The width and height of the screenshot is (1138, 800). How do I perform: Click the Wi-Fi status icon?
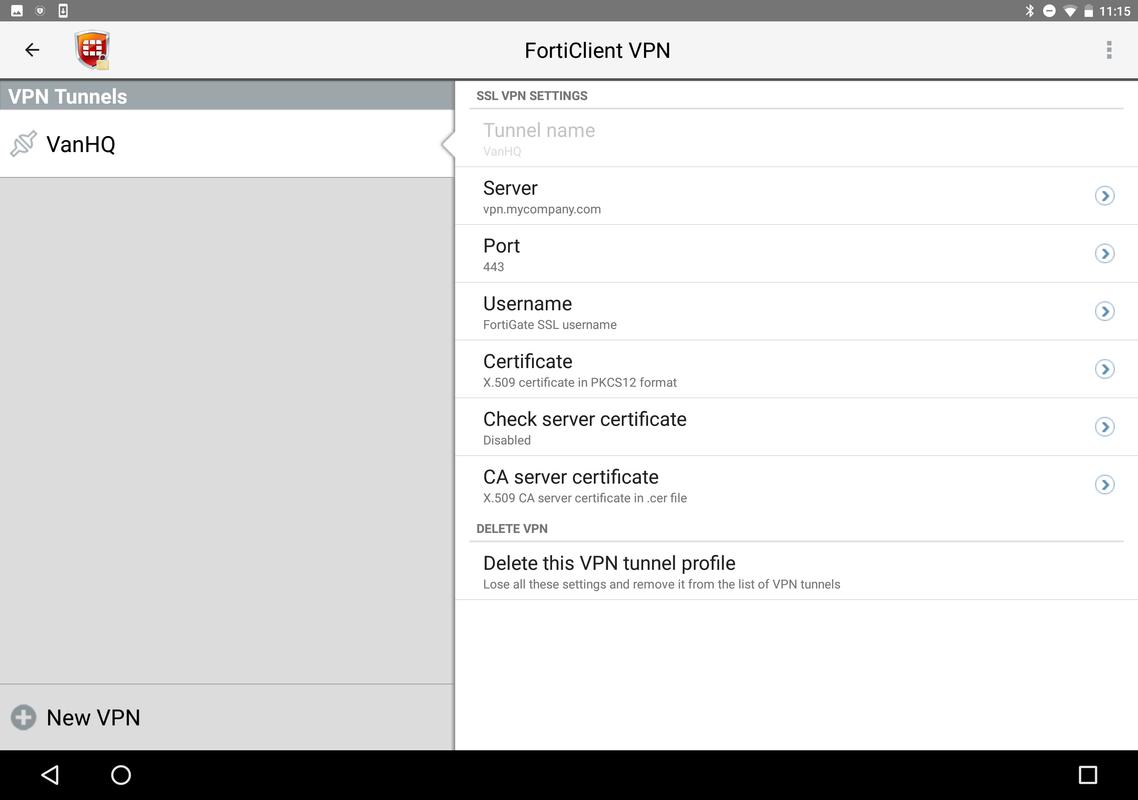[x=1069, y=11]
